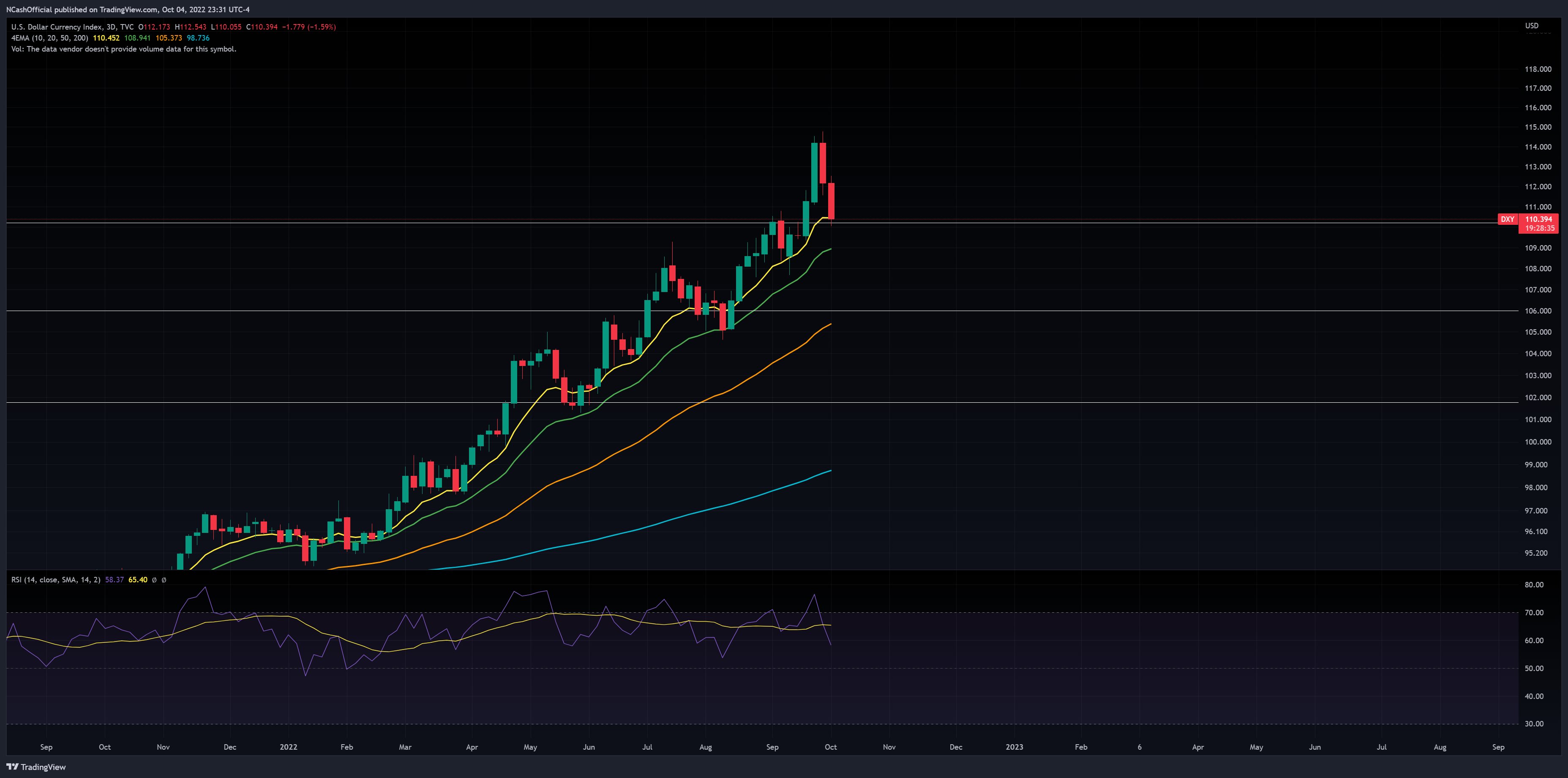Click the NCashOfficial publisher name
This screenshot has height=778, width=1568.
[x=29, y=9]
